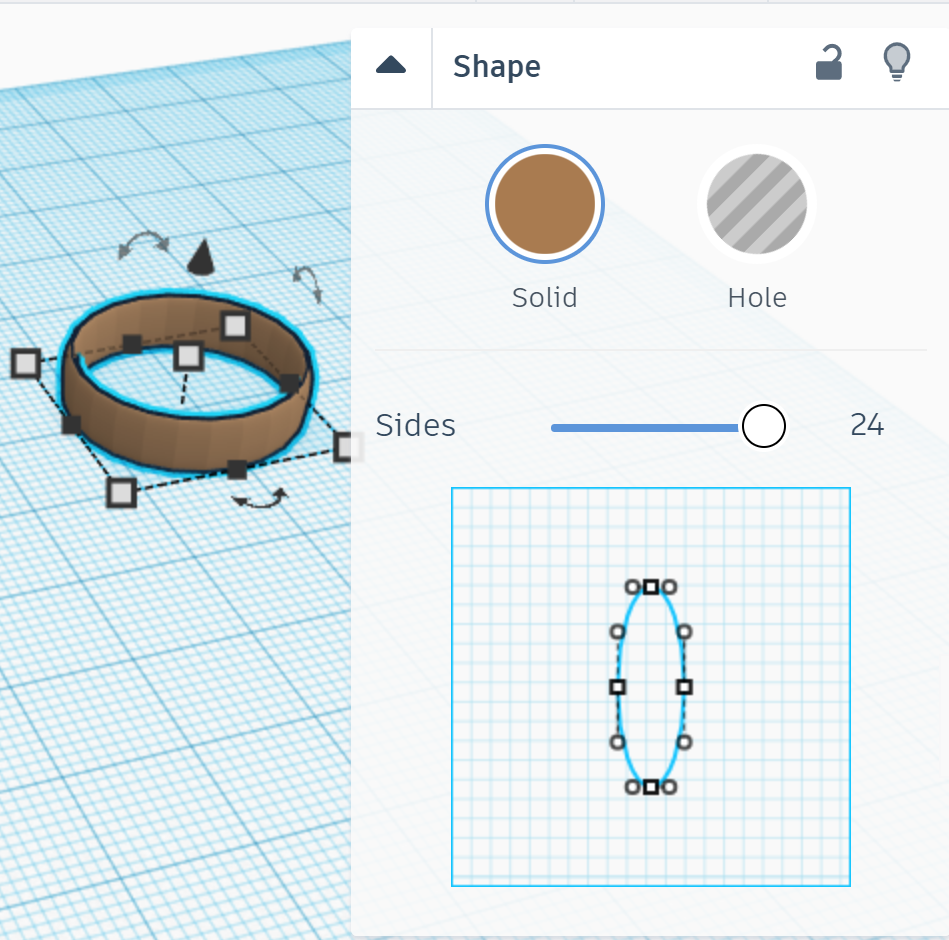The width and height of the screenshot is (949, 940).
Task: Click the circle control handle right of the bottom profile point
Action: click(x=669, y=787)
